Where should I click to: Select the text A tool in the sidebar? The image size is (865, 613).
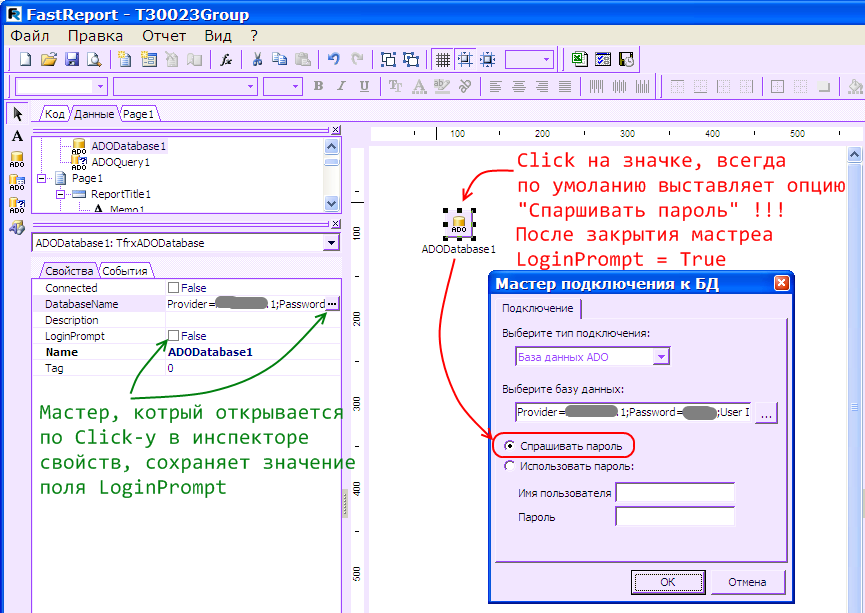(18, 136)
